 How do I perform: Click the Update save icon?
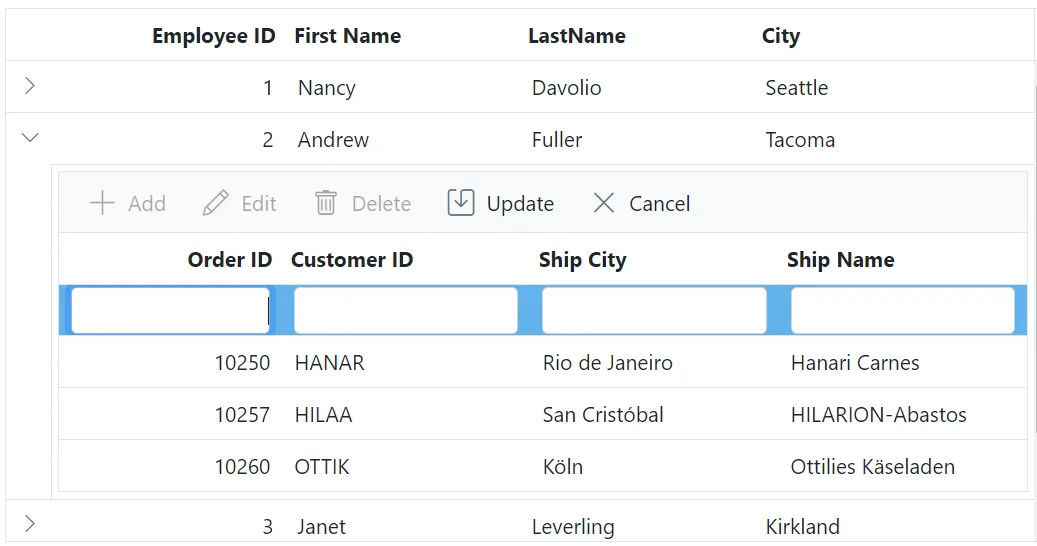click(x=461, y=202)
